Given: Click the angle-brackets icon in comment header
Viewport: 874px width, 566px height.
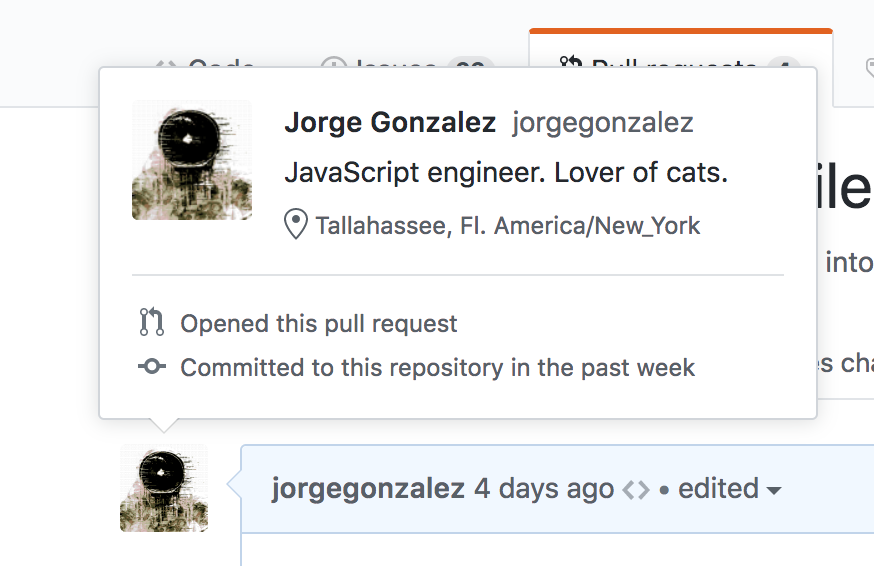Looking at the screenshot, I should pyautogui.click(x=636, y=489).
